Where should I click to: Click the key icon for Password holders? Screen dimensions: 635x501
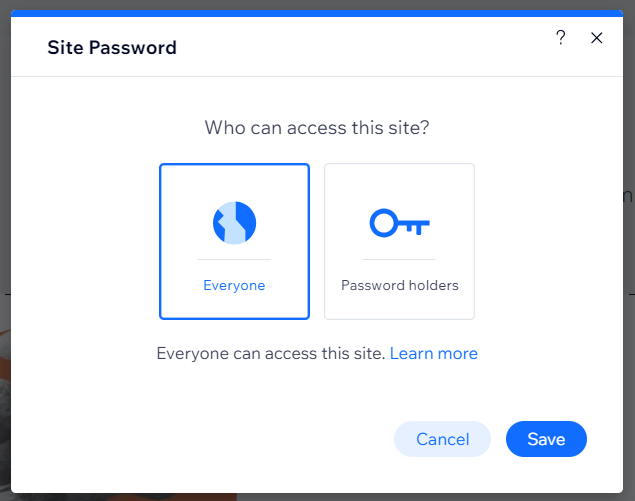point(399,222)
